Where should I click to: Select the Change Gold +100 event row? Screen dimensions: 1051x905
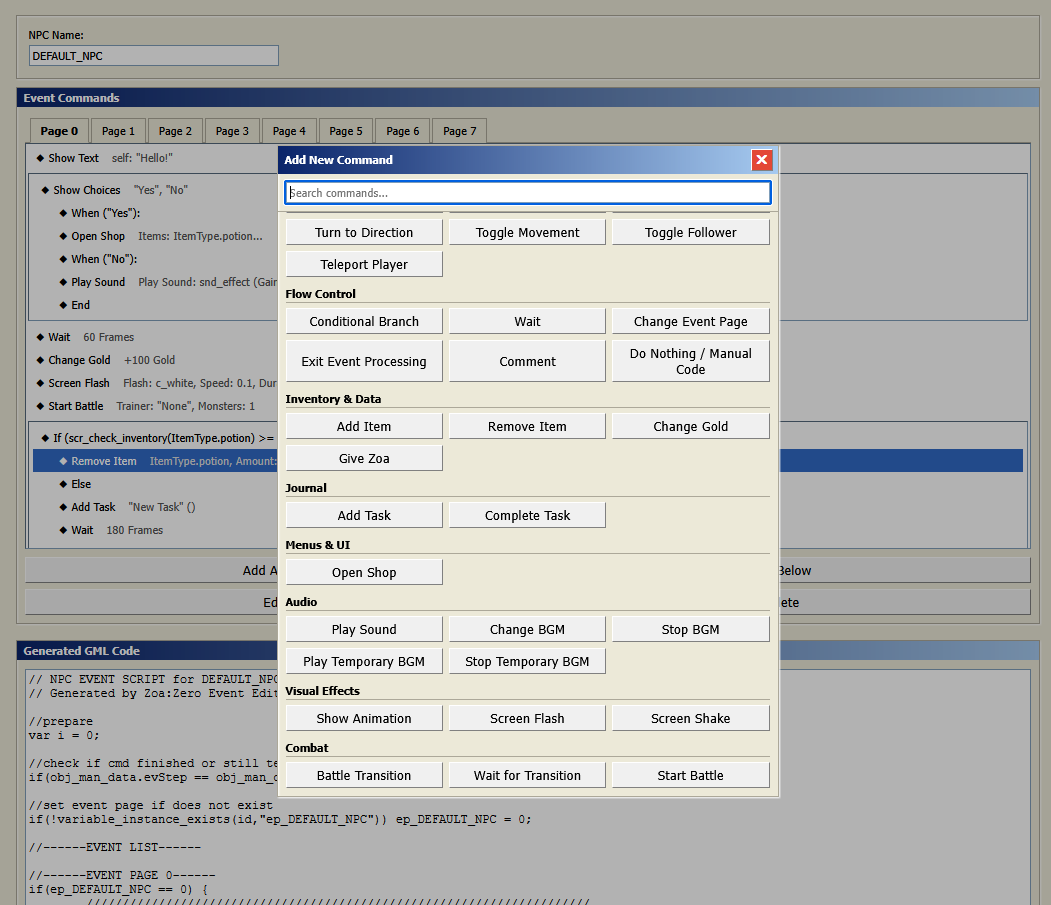point(80,360)
